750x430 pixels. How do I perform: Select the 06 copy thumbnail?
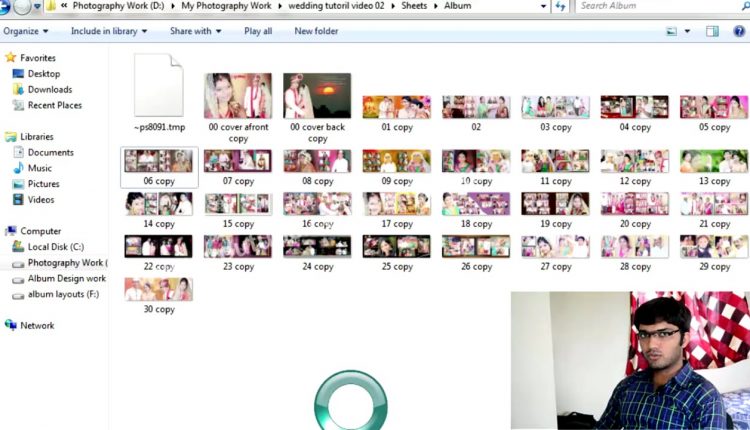pos(159,161)
